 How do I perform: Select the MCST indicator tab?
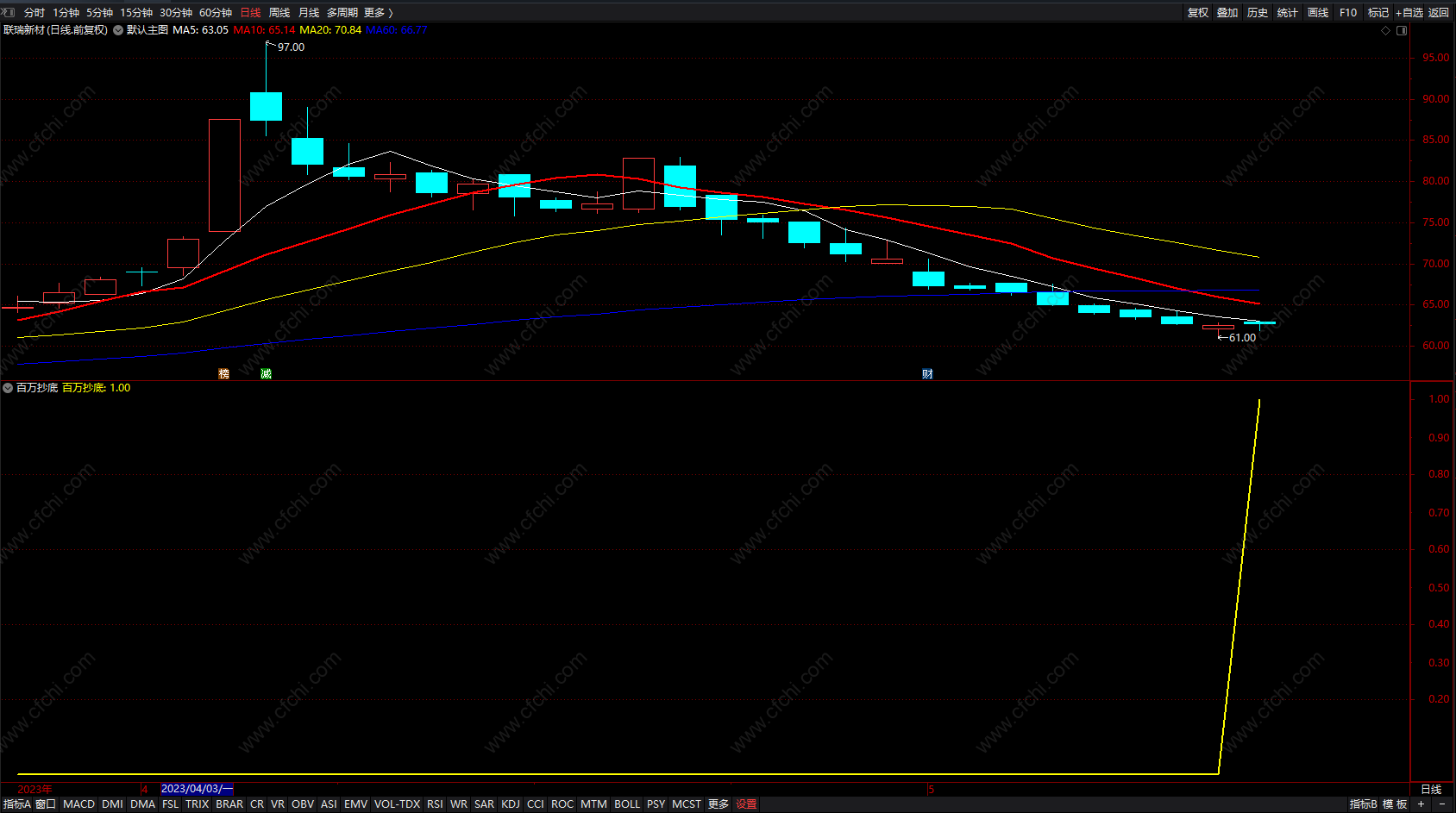pyautogui.click(x=687, y=804)
